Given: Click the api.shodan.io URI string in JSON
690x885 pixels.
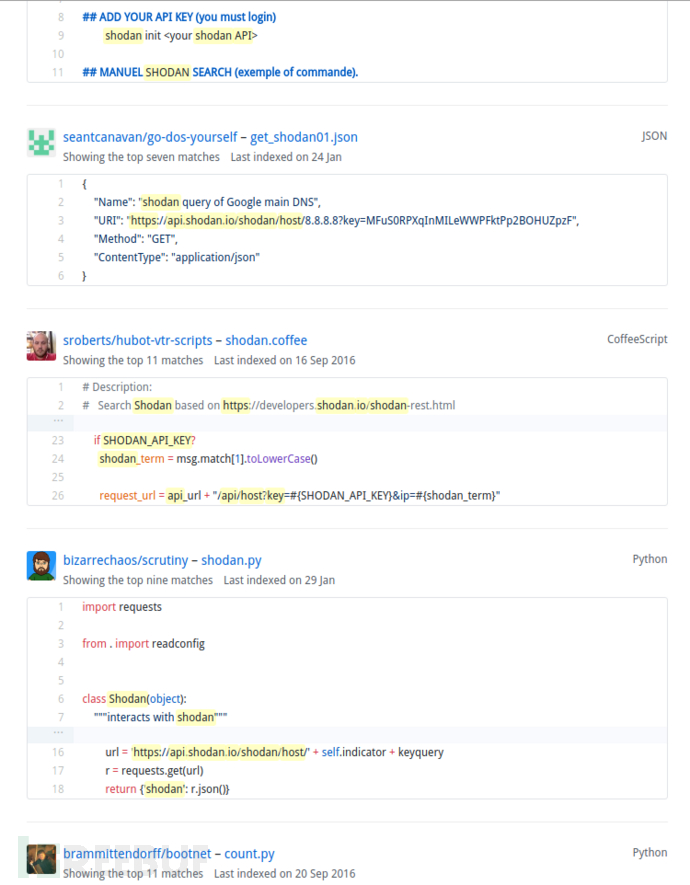Looking at the screenshot, I should [352, 221].
